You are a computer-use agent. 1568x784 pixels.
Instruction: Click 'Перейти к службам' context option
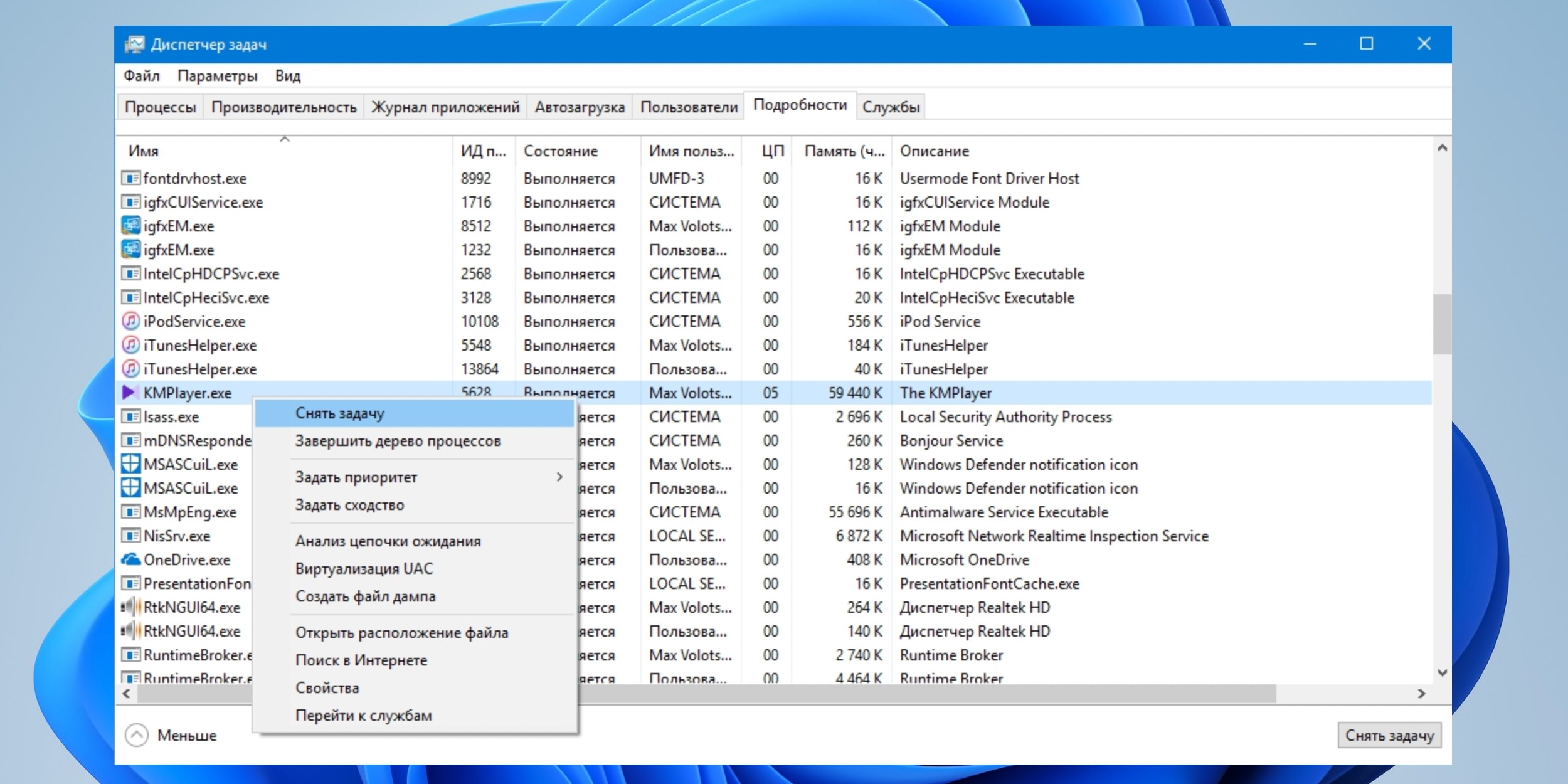[362, 713]
